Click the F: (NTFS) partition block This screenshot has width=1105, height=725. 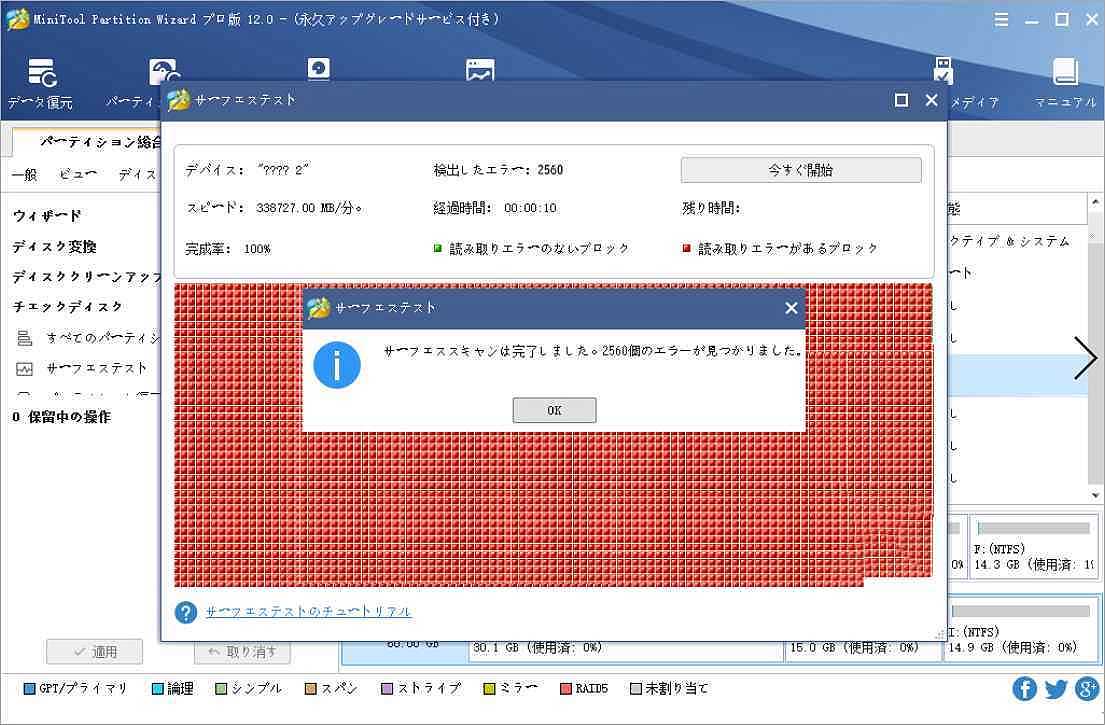point(1035,547)
